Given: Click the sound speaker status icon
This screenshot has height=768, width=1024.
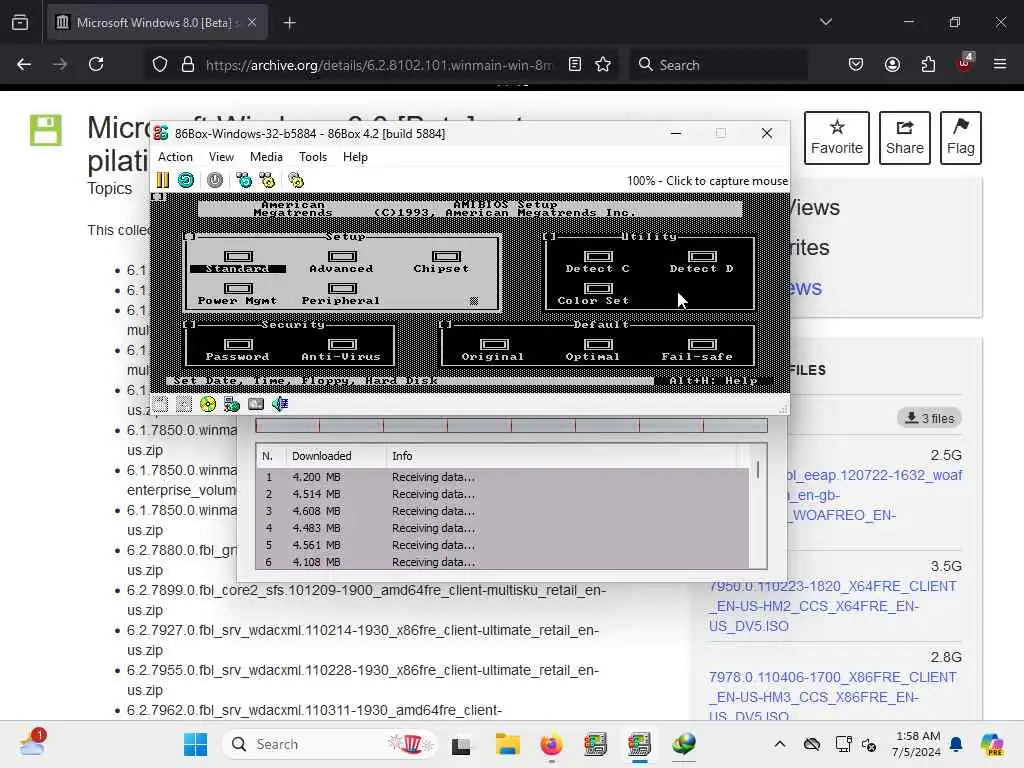Looking at the screenshot, I should click(x=280, y=404).
